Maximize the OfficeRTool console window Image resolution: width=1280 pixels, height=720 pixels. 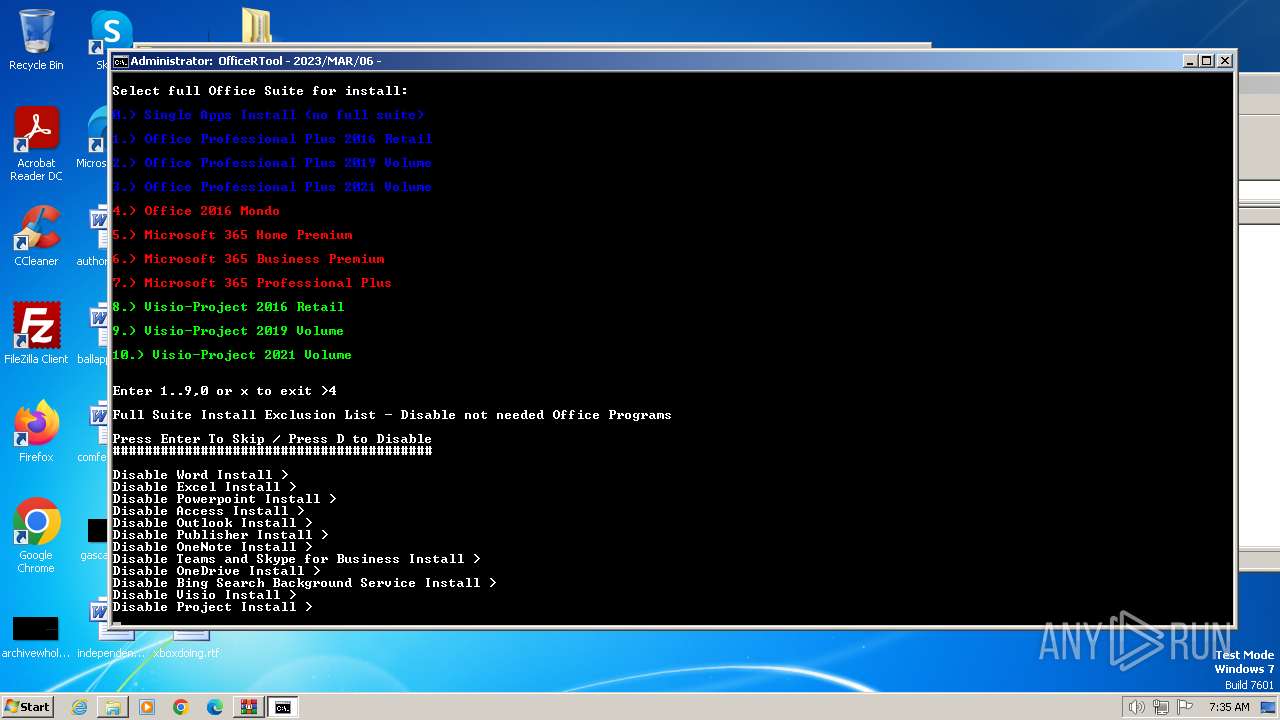[x=1207, y=61]
